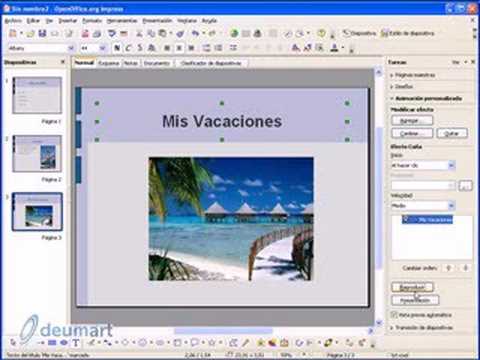The height and width of the screenshot is (360, 480).
Task: Select the Ellipse tool in drawing toolbar
Action: point(64,343)
